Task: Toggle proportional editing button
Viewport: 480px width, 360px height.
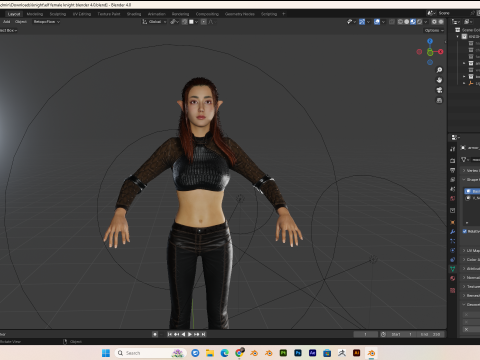Action: pos(203,22)
